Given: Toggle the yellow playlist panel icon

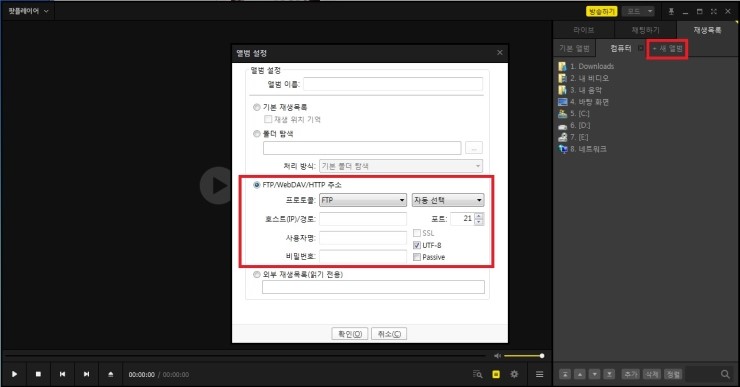Looking at the screenshot, I should pyautogui.click(x=496, y=374).
